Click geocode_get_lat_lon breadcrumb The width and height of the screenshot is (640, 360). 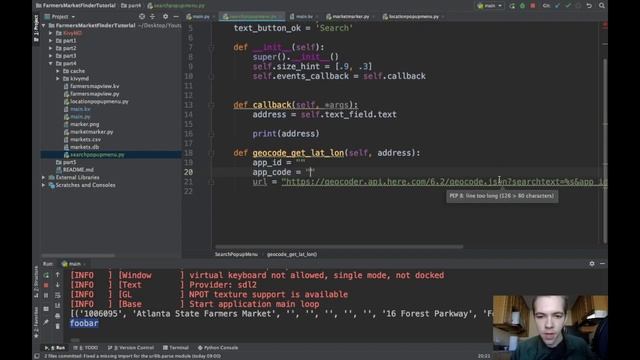[292, 254]
